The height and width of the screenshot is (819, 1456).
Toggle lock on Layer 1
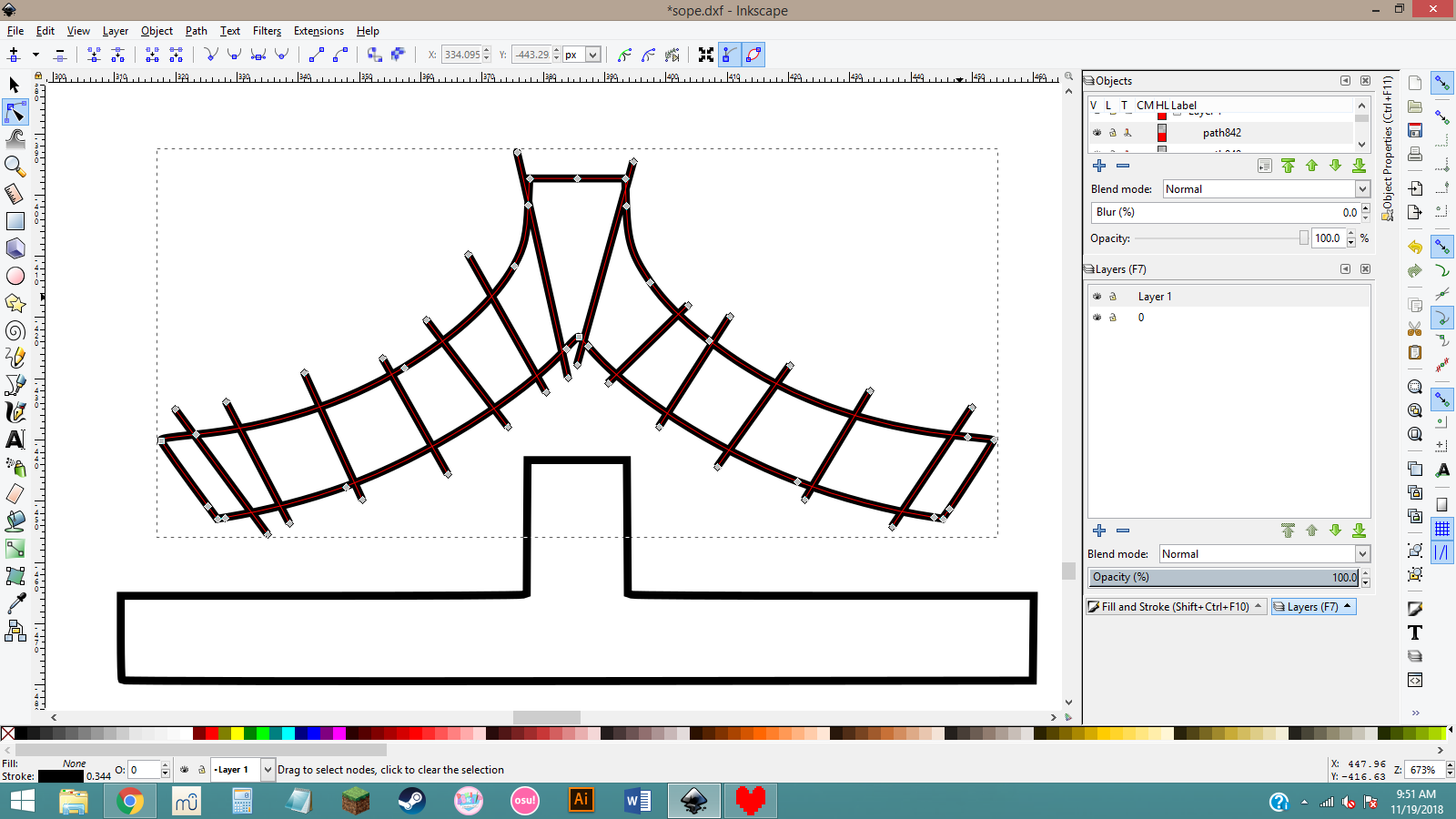click(x=1112, y=297)
